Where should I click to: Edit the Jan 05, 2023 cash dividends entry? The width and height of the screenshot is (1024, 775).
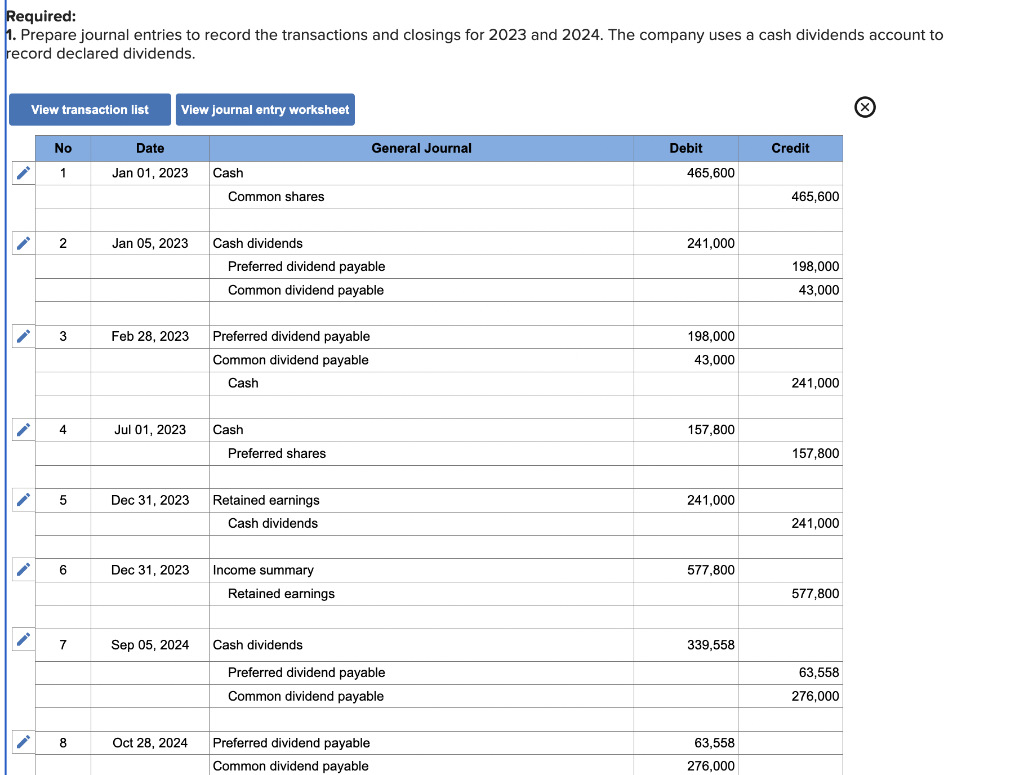click(22, 243)
